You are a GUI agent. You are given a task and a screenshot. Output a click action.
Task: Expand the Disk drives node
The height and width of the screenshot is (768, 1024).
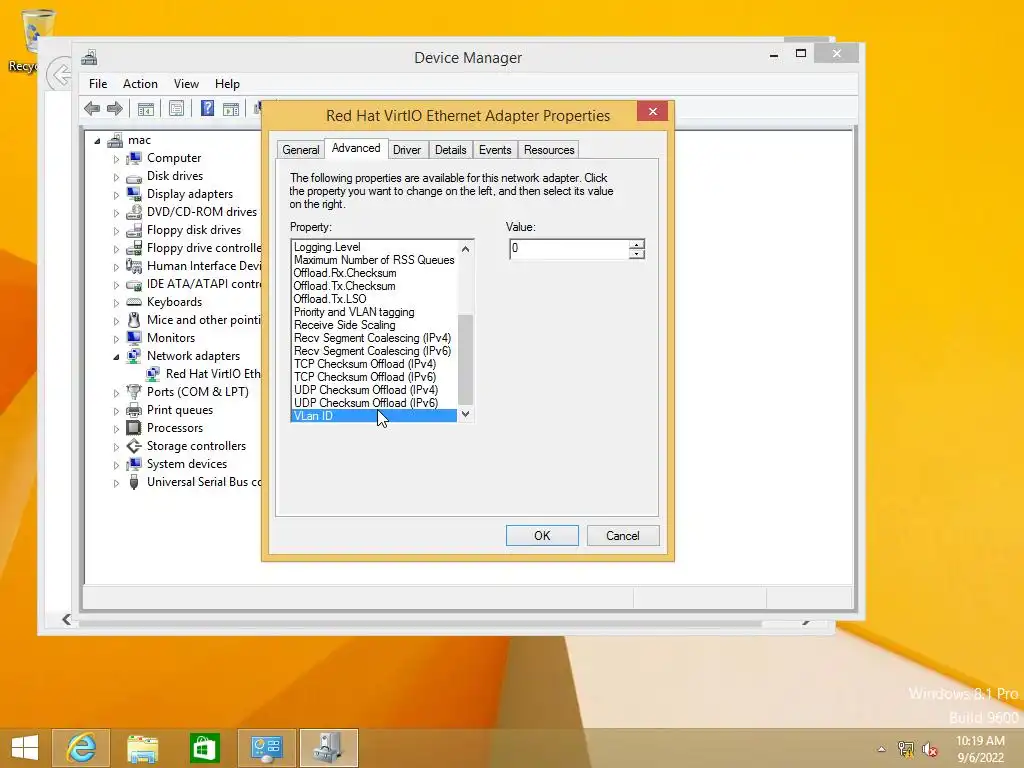[x=116, y=177]
